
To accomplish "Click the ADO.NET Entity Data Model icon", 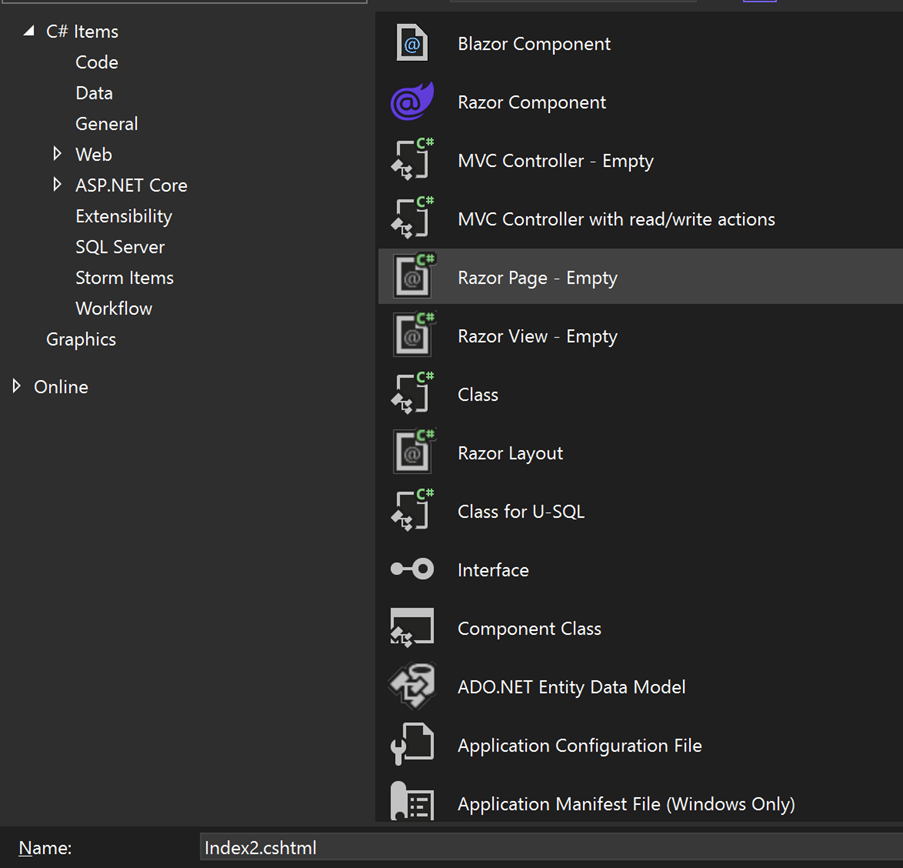I will tap(412, 686).
